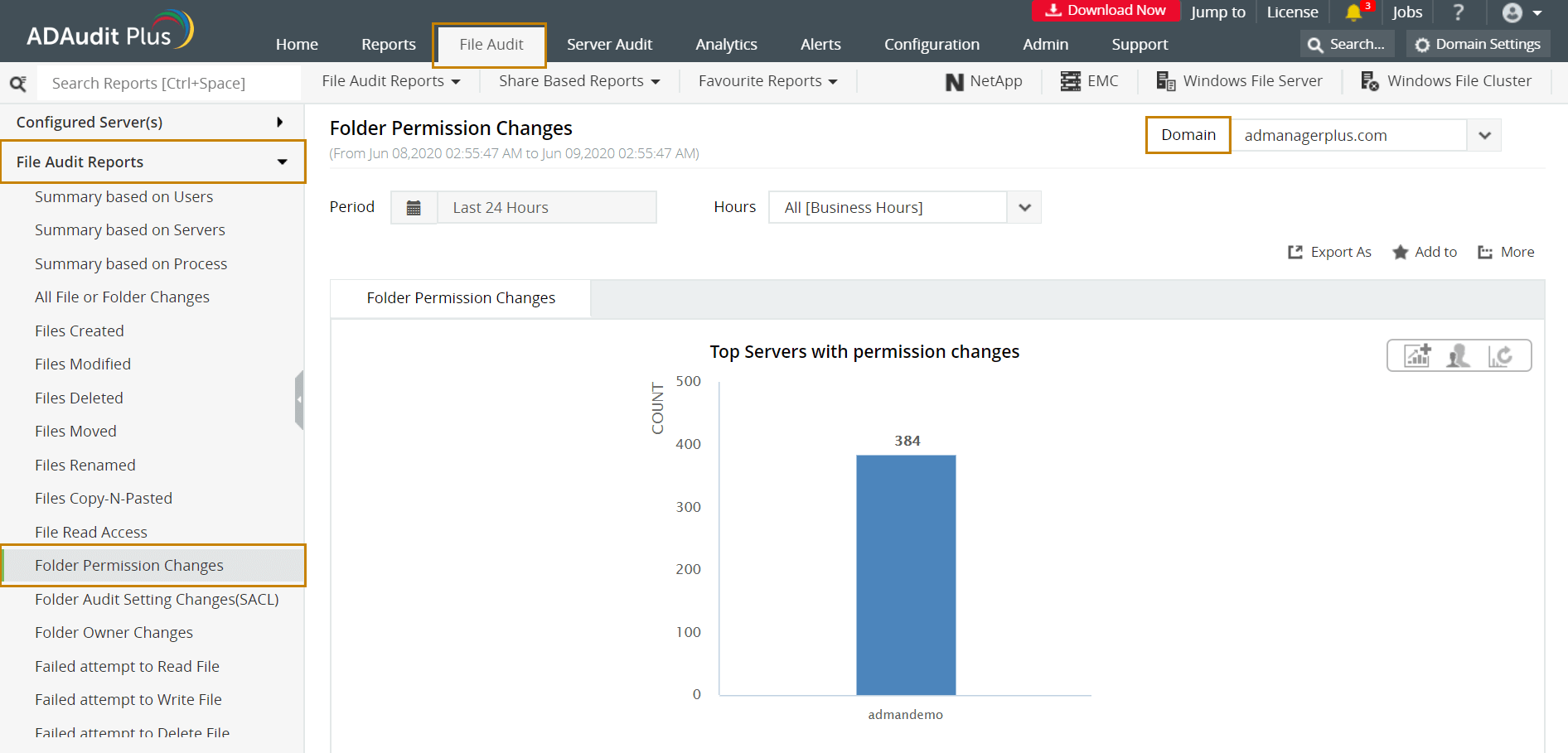Click the top Search button

[1347, 44]
